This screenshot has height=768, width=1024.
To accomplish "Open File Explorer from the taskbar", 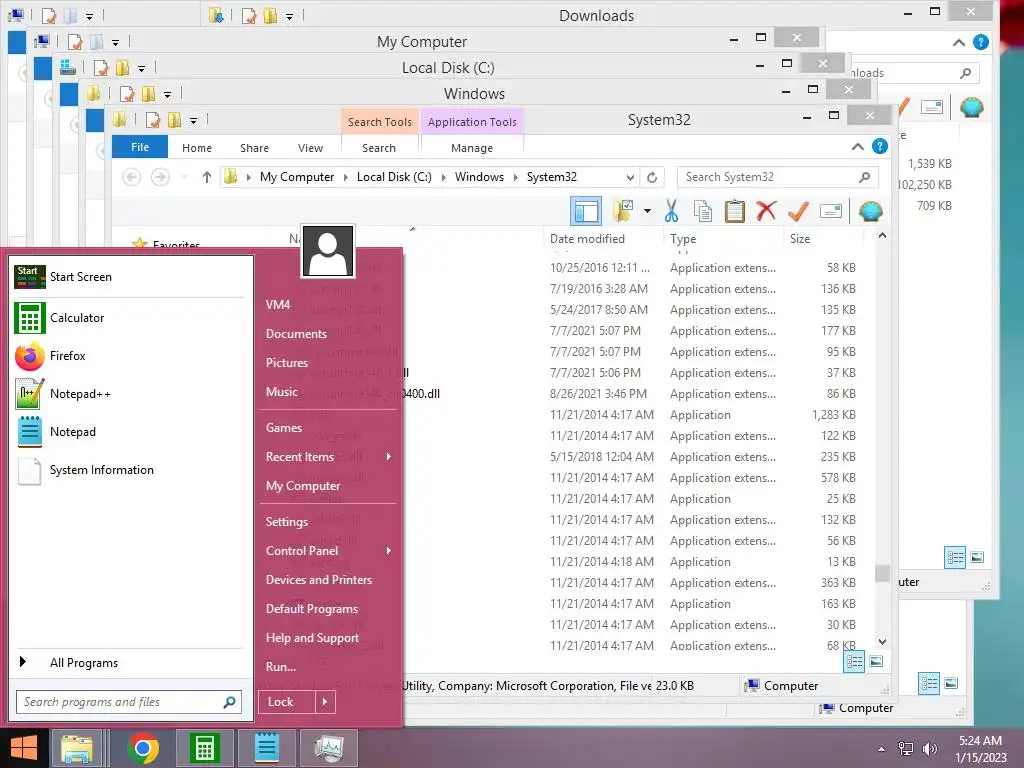I will (77, 748).
